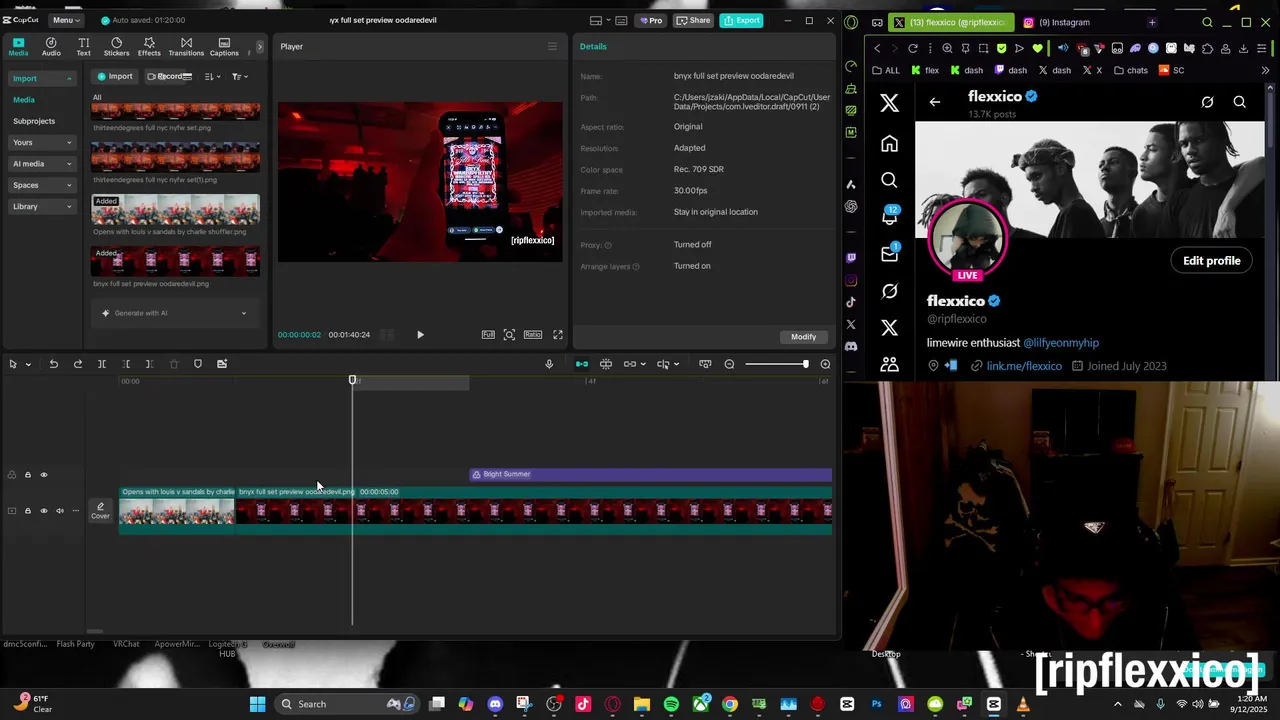Open the CapCut Menu dropdown
This screenshot has height=720, width=1280.
(66, 20)
